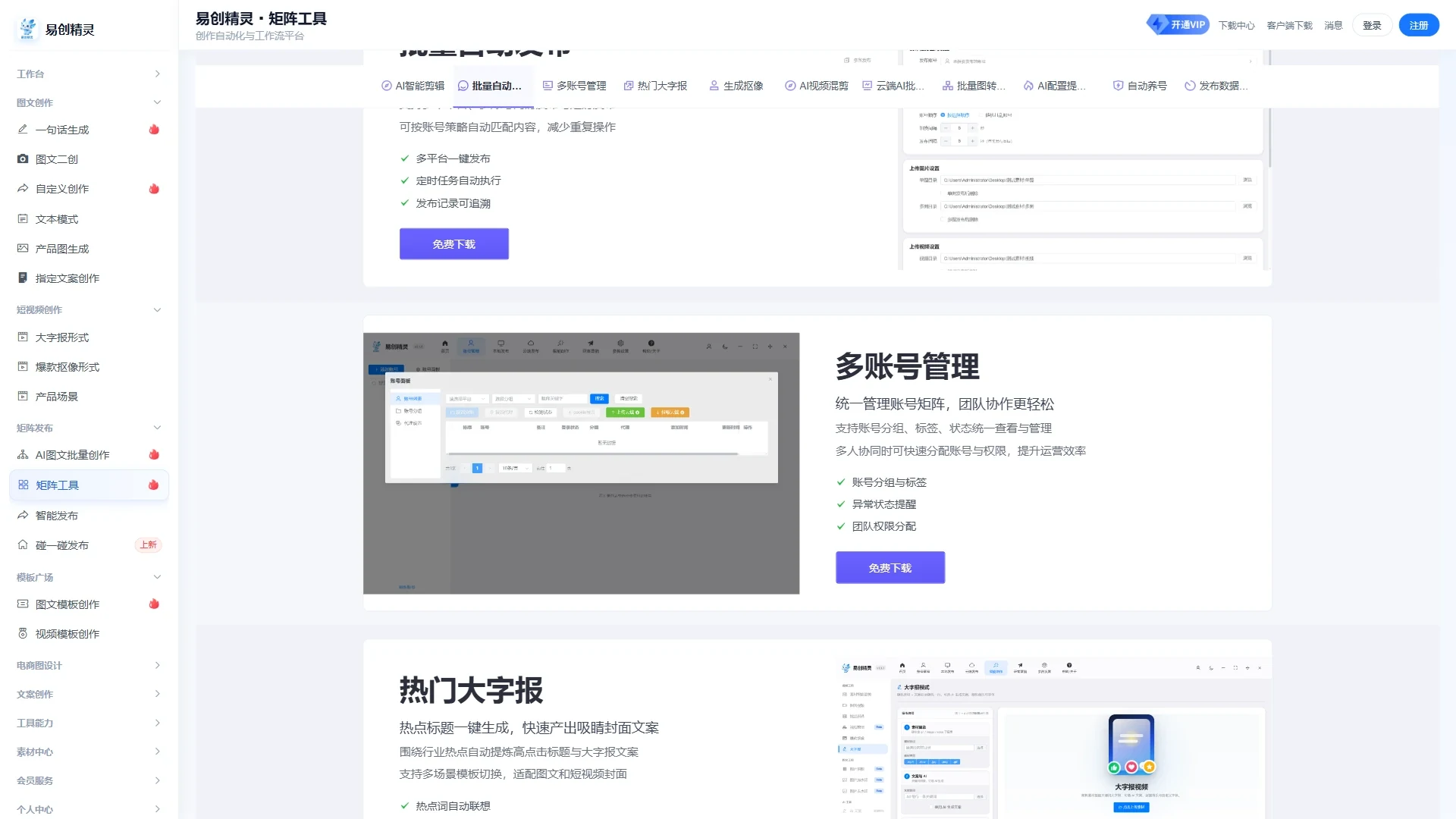Expand the 文案创作 sidebar section
1456x819 pixels.
click(x=89, y=694)
